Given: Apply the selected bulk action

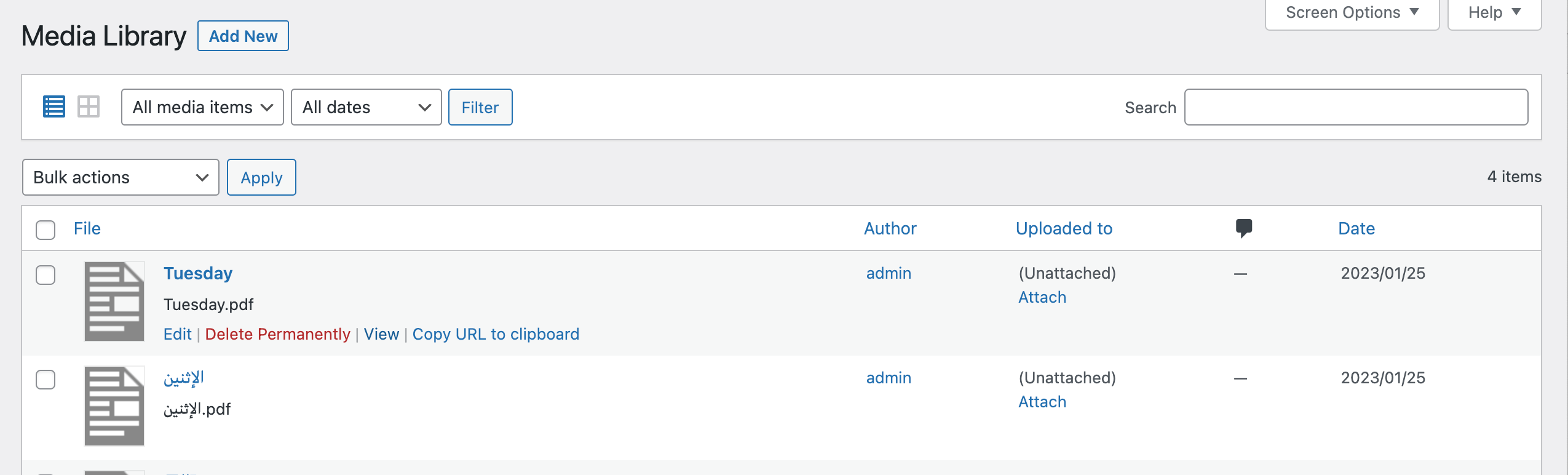Looking at the screenshot, I should 261,177.
